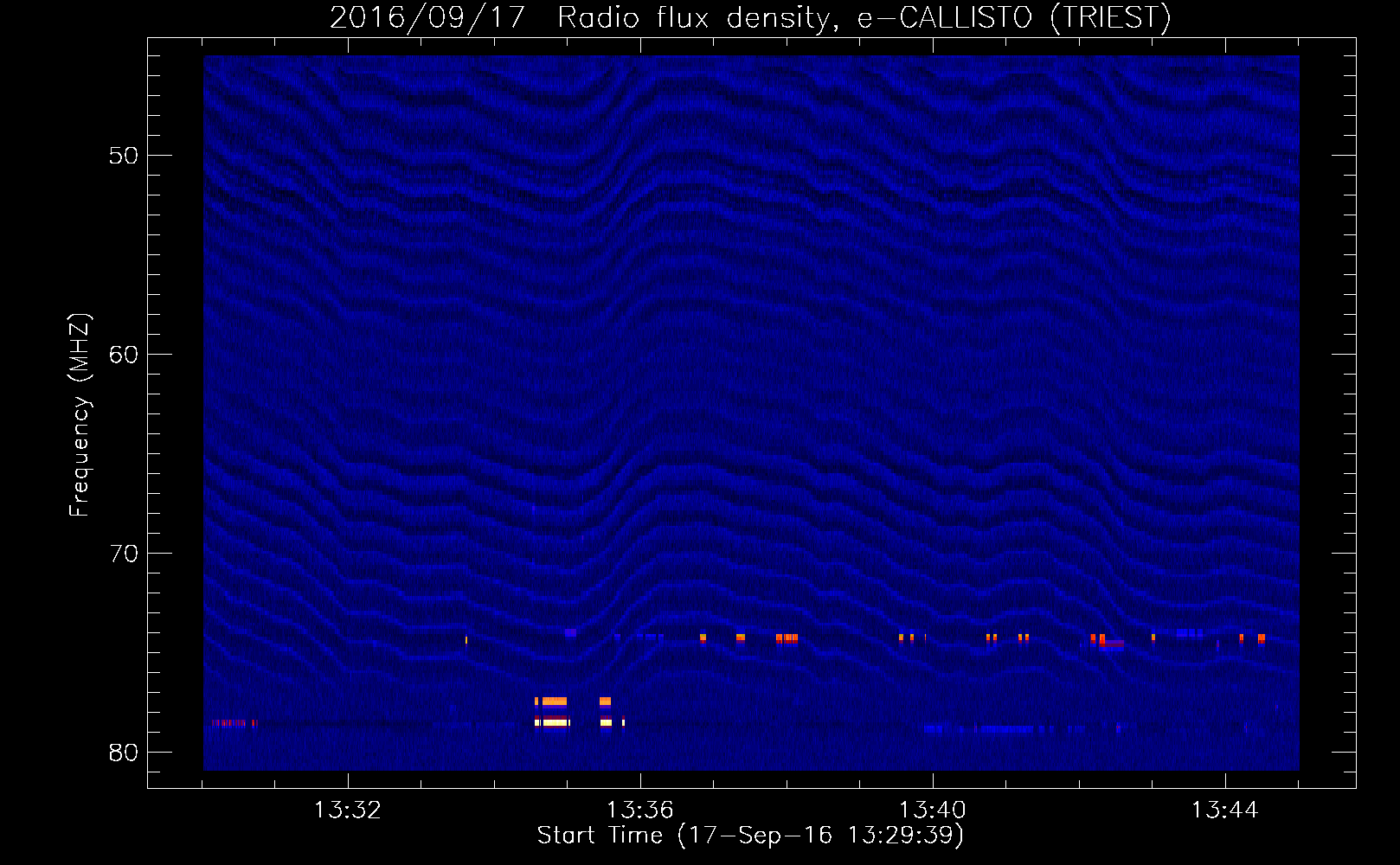
Task: Click the 13:40 time tick label
Action: coord(933,811)
